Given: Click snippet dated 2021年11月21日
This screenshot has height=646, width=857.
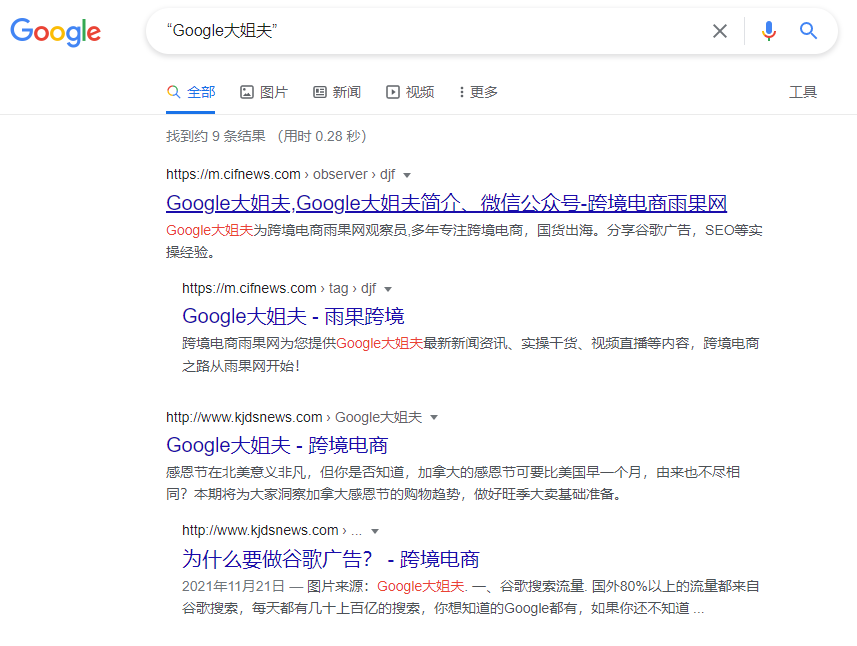Looking at the screenshot, I should coord(471,597).
